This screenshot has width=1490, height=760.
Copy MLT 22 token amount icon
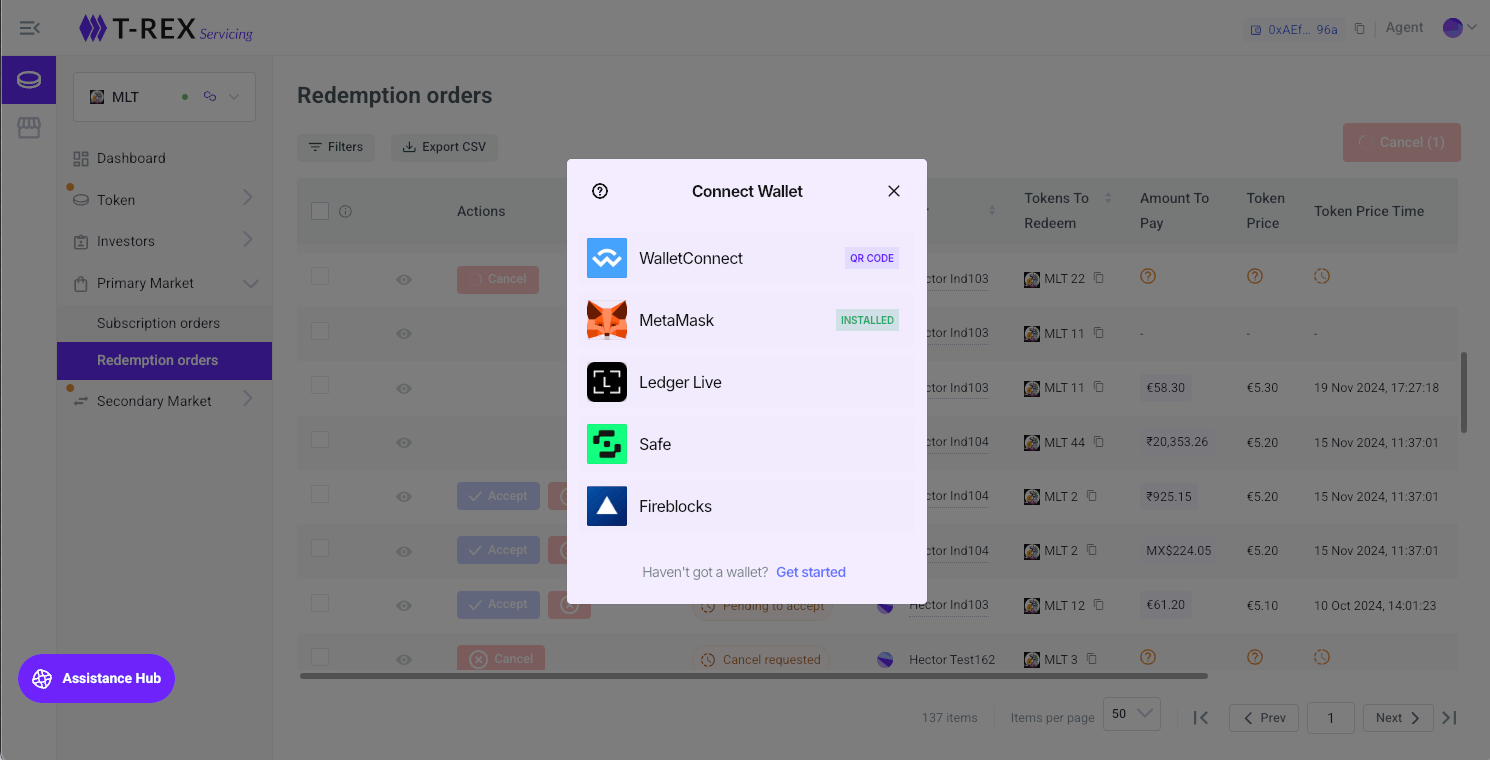[1099, 278]
